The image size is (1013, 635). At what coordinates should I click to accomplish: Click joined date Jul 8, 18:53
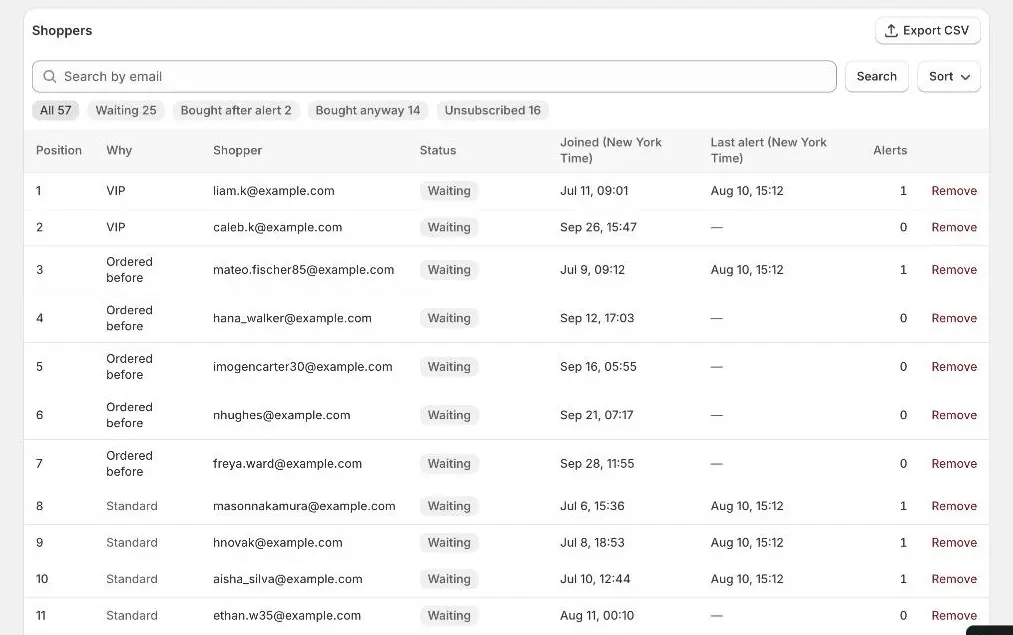[x=592, y=543]
